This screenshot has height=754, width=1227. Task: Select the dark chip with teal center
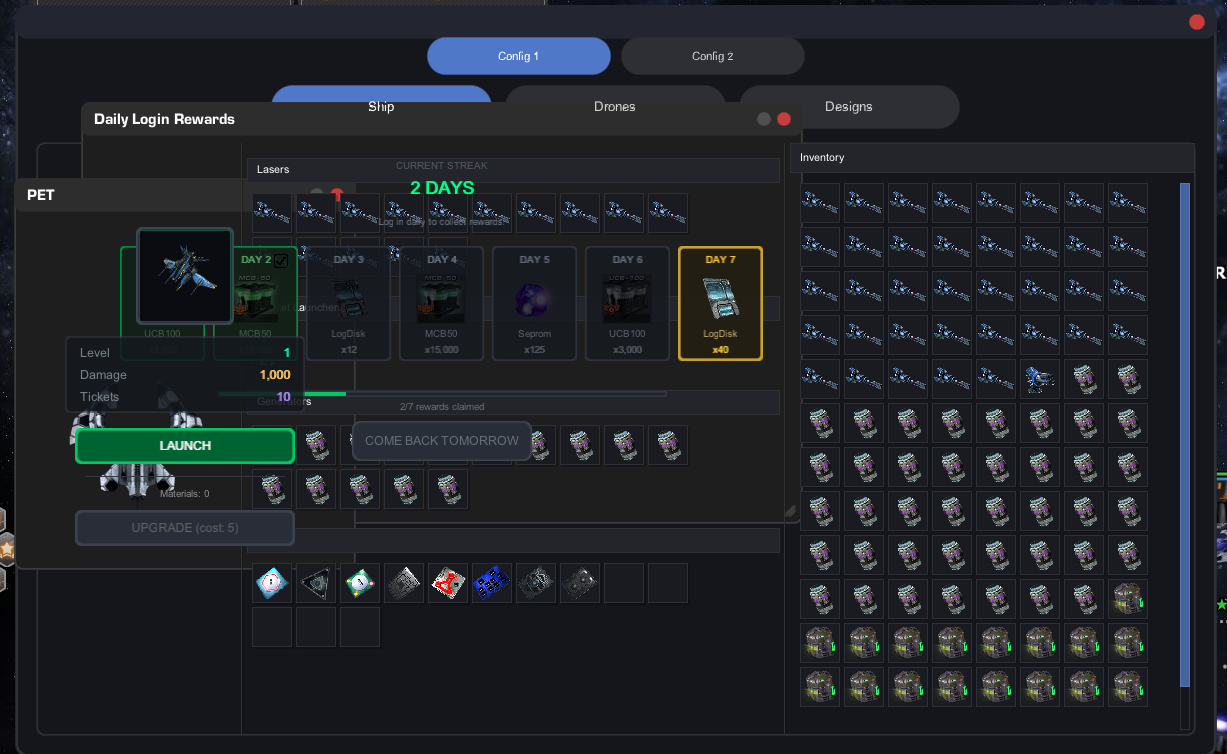click(536, 583)
